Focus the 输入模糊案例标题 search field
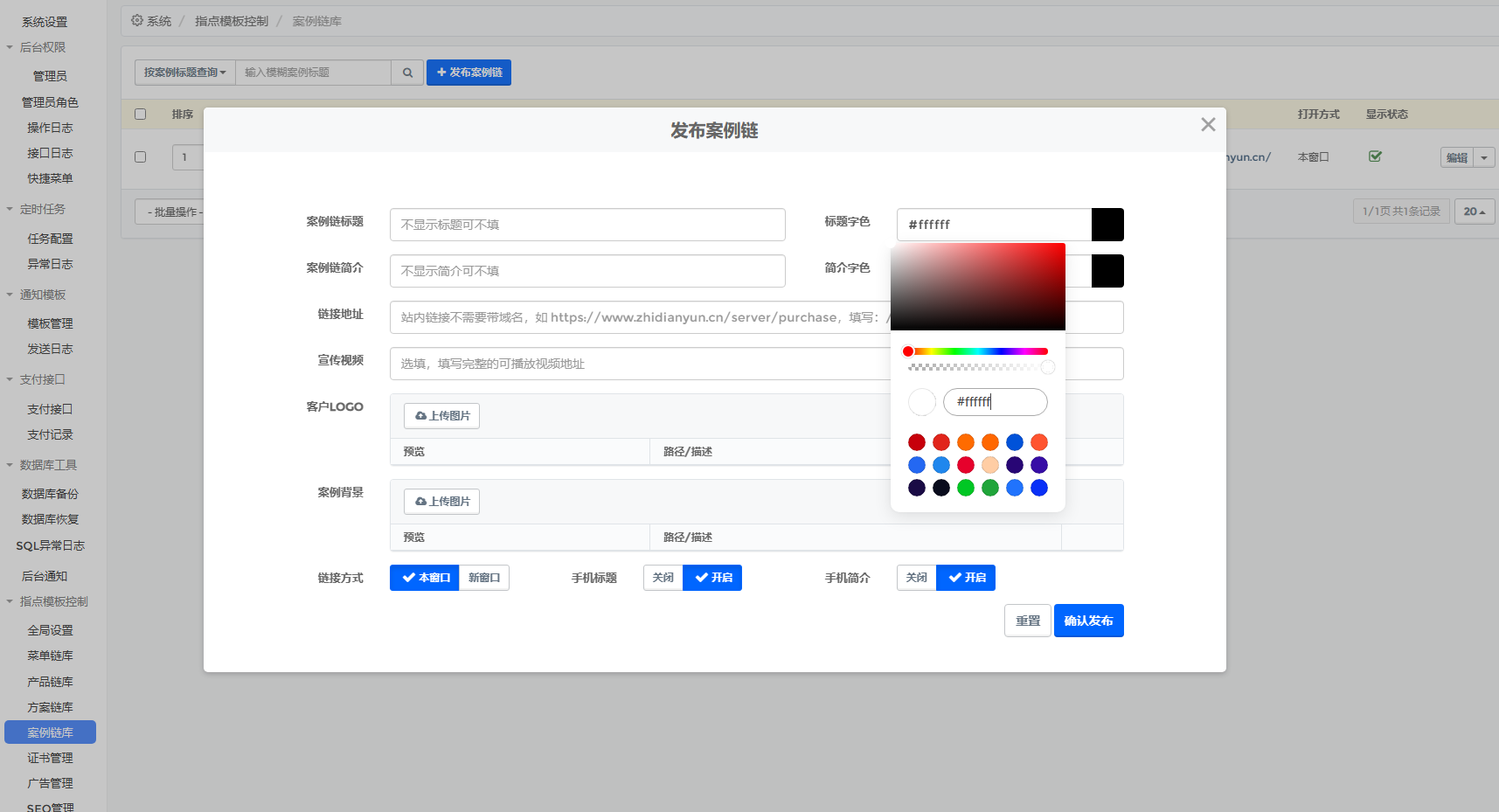This screenshot has width=1499, height=812. [x=313, y=73]
